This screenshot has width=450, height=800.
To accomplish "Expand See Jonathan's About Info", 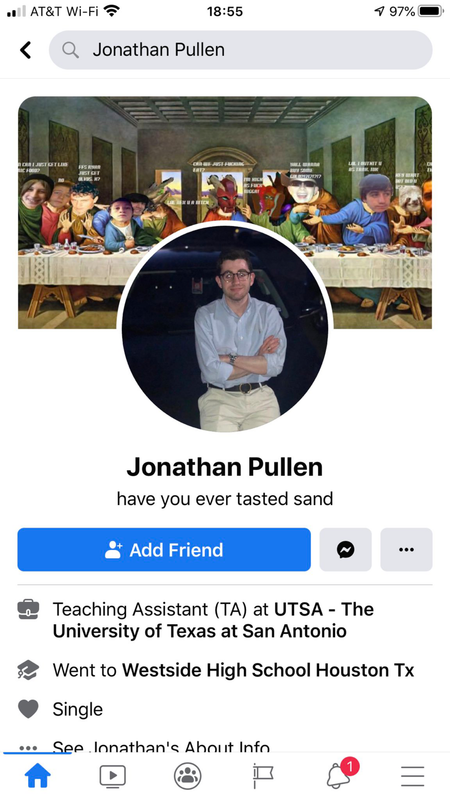I will tap(161, 748).
